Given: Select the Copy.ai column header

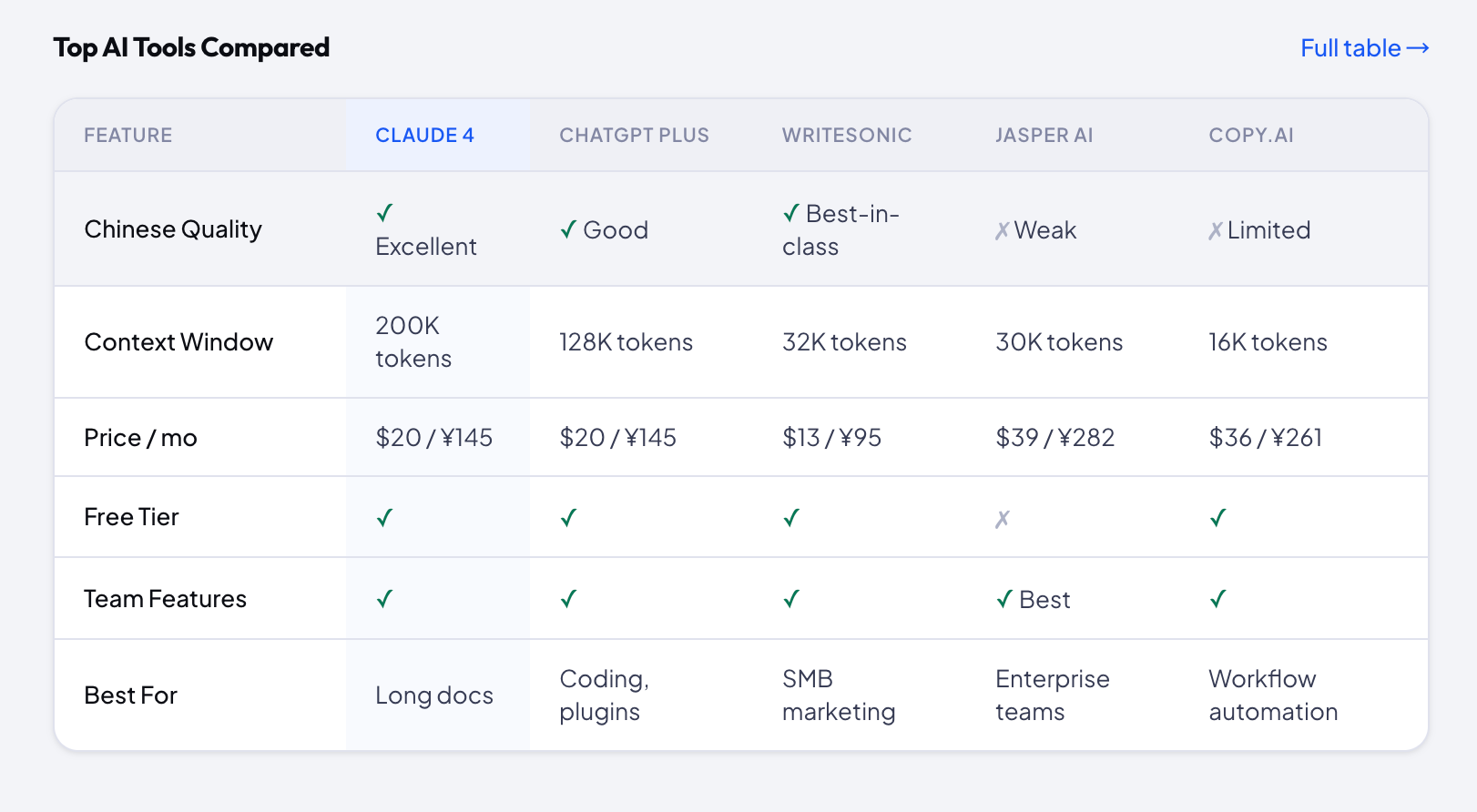Looking at the screenshot, I should [1250, 136].
